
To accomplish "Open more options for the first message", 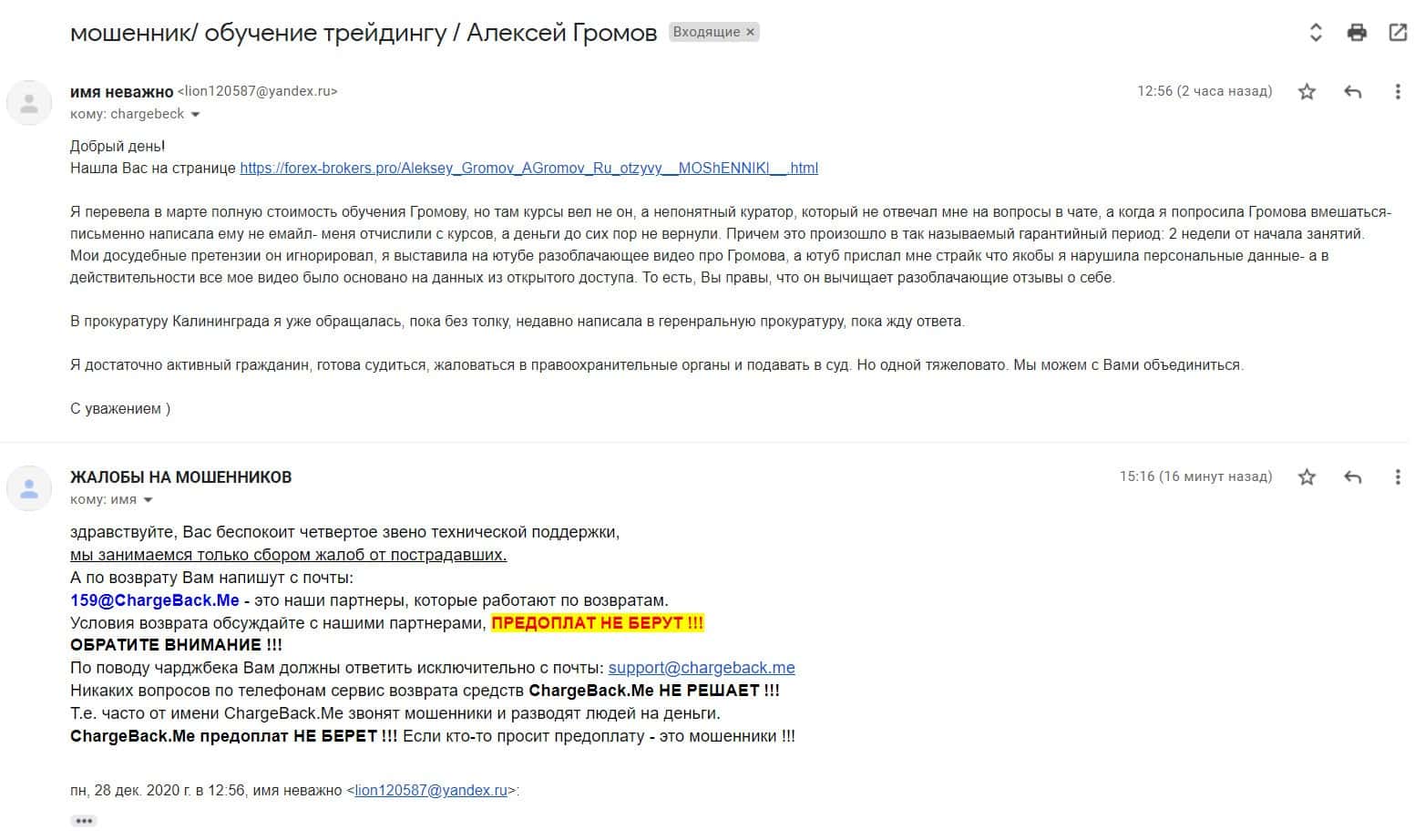I will click(1398, 91).
